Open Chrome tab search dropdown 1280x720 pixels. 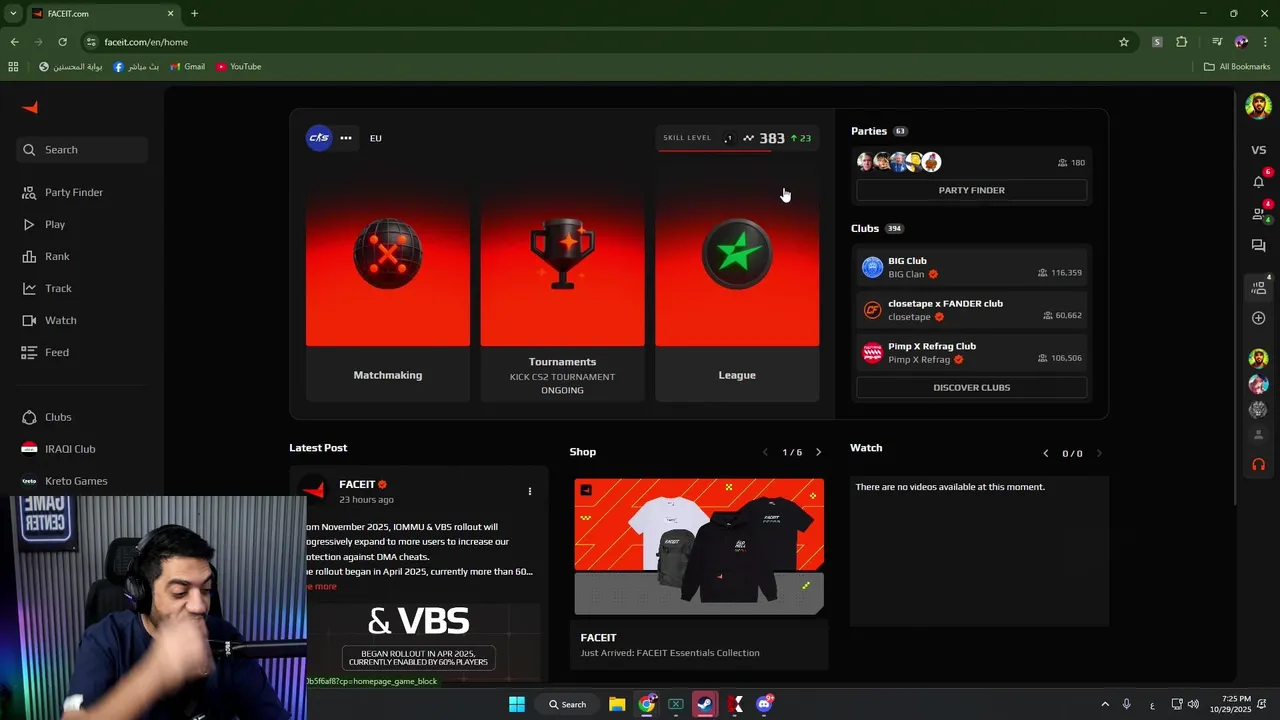tap(13, 13)
